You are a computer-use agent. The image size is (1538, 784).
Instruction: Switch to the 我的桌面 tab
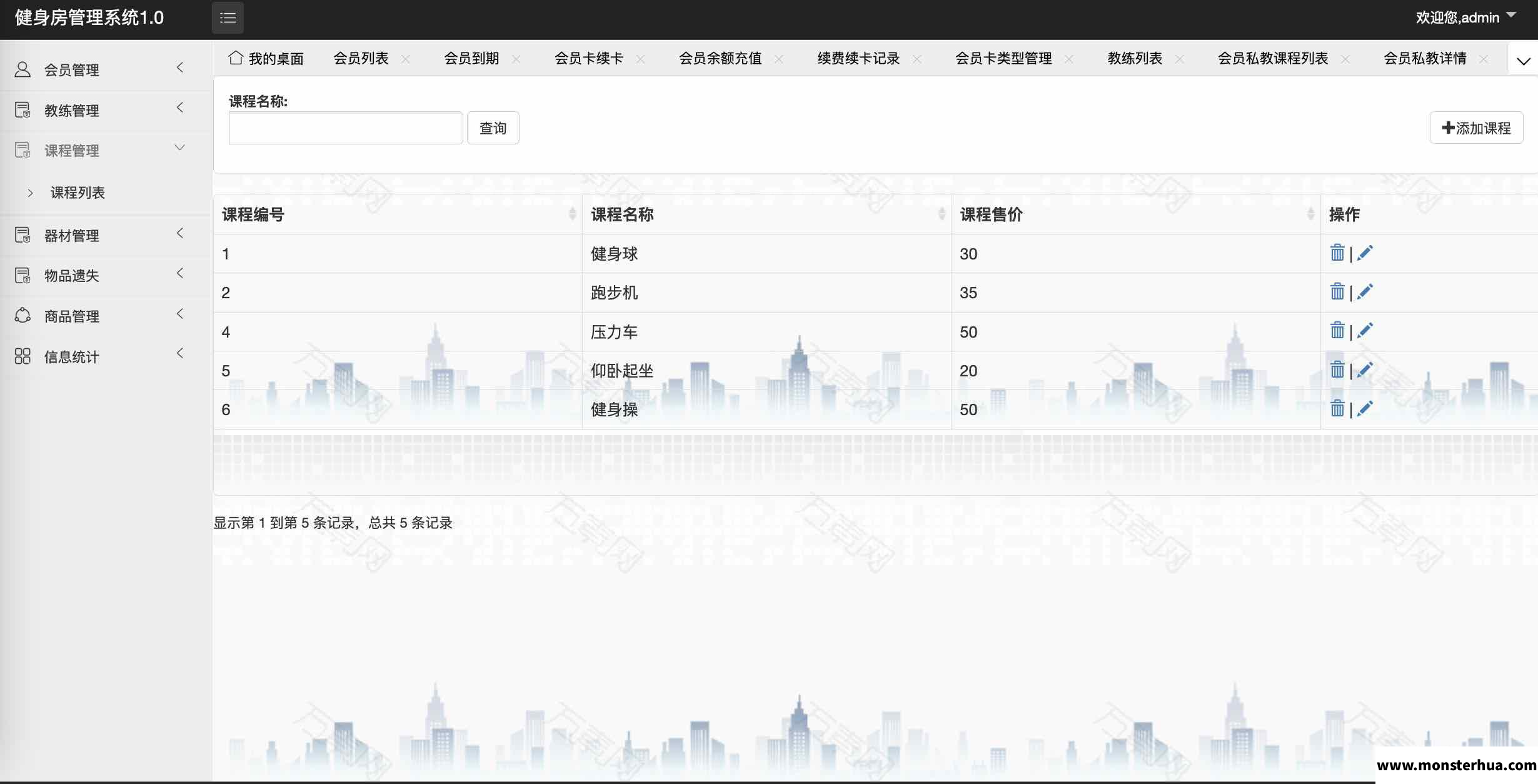pyautogui.click(x=266, y=58)
